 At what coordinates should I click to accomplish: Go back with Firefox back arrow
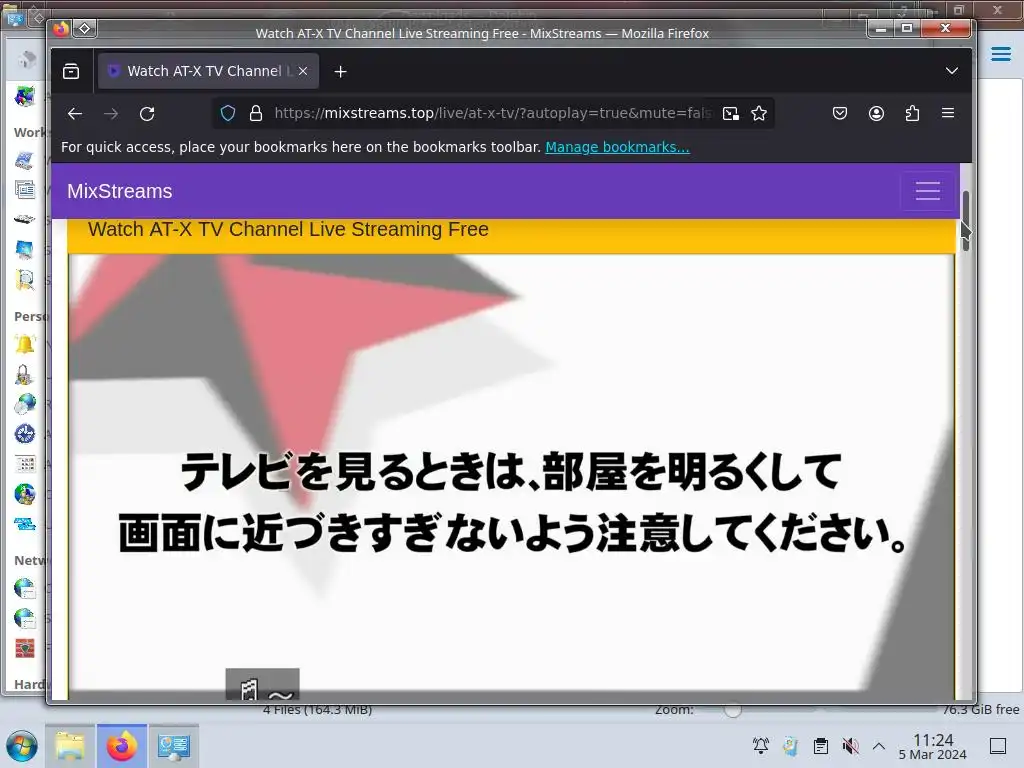[74, 114]
